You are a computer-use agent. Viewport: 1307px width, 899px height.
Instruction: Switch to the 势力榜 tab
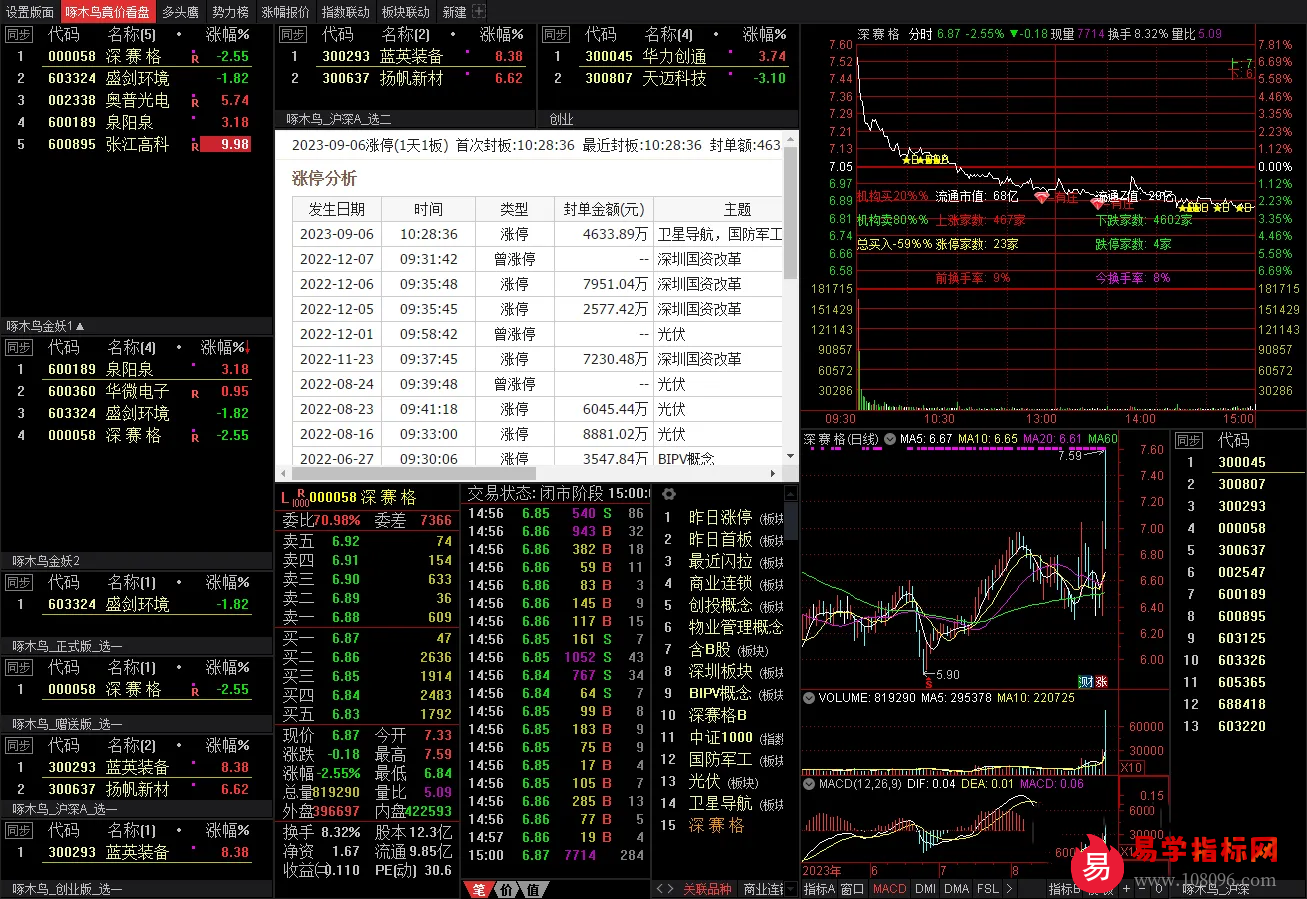230,12
